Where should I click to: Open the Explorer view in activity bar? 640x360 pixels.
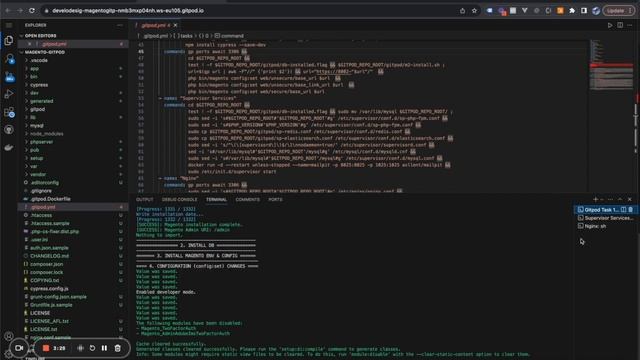(9, 40)
